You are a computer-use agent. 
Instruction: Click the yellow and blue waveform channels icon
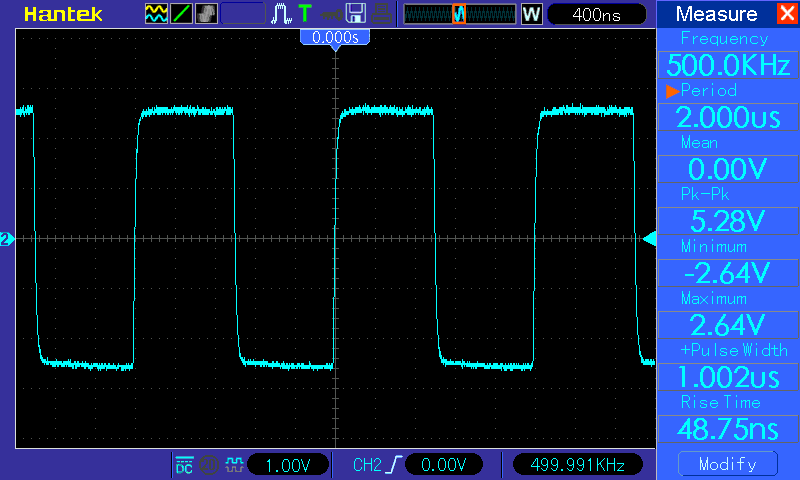156,14
